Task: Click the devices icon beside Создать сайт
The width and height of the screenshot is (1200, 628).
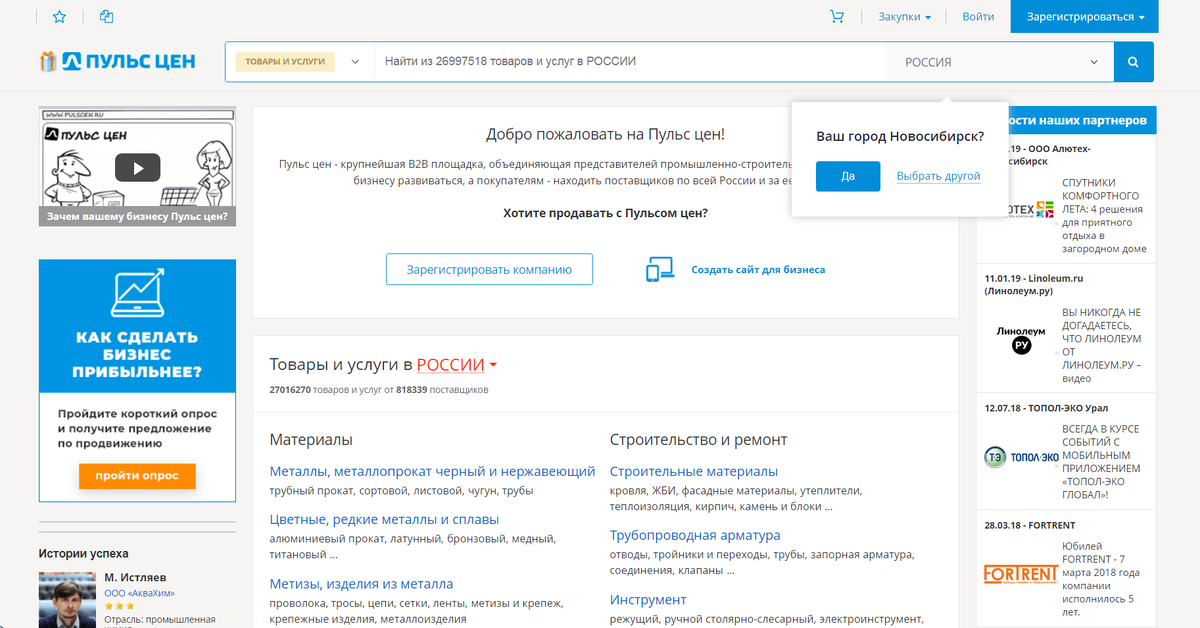Action: 661,270
